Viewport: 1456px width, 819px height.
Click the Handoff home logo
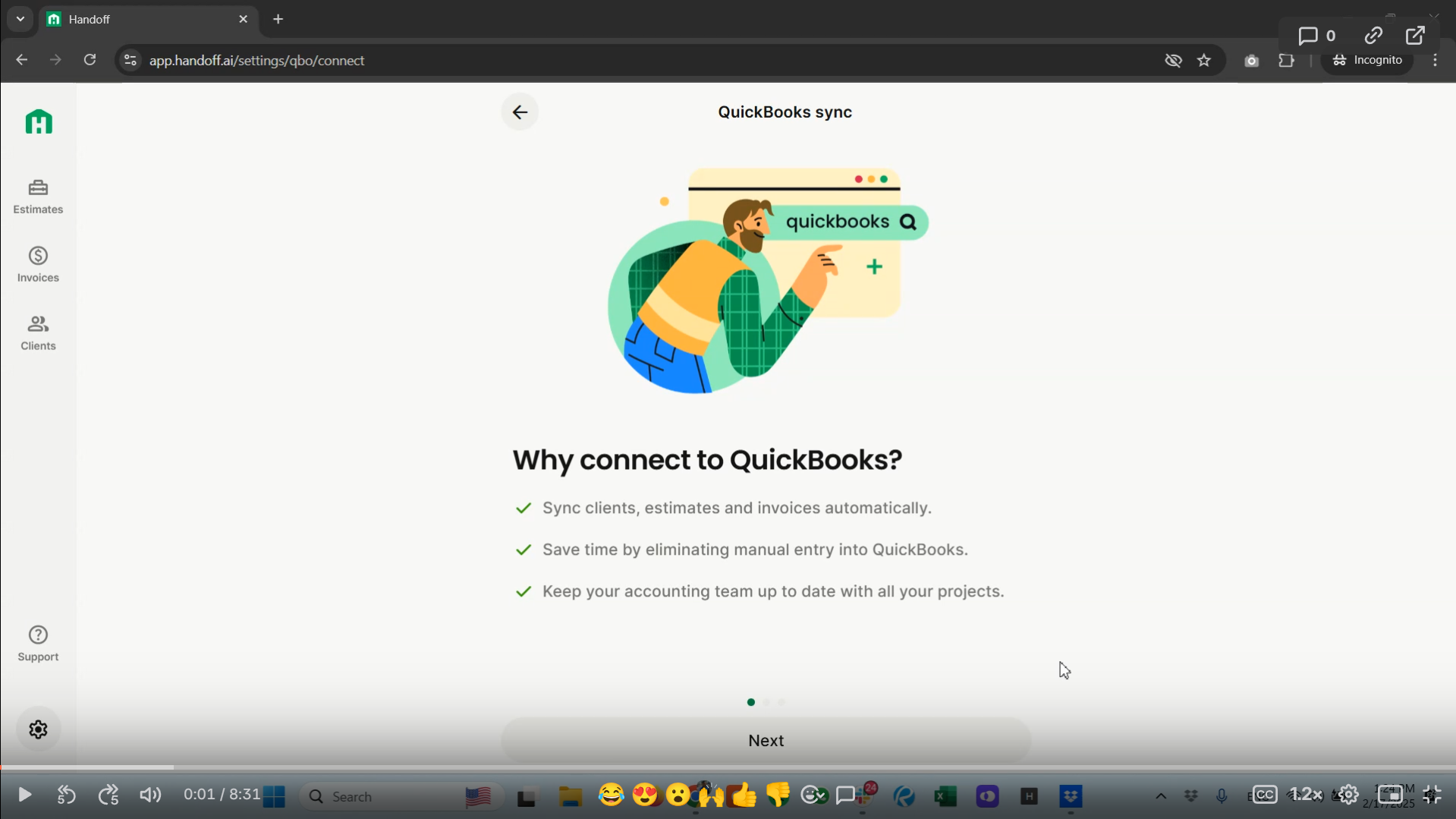[39, 122]
